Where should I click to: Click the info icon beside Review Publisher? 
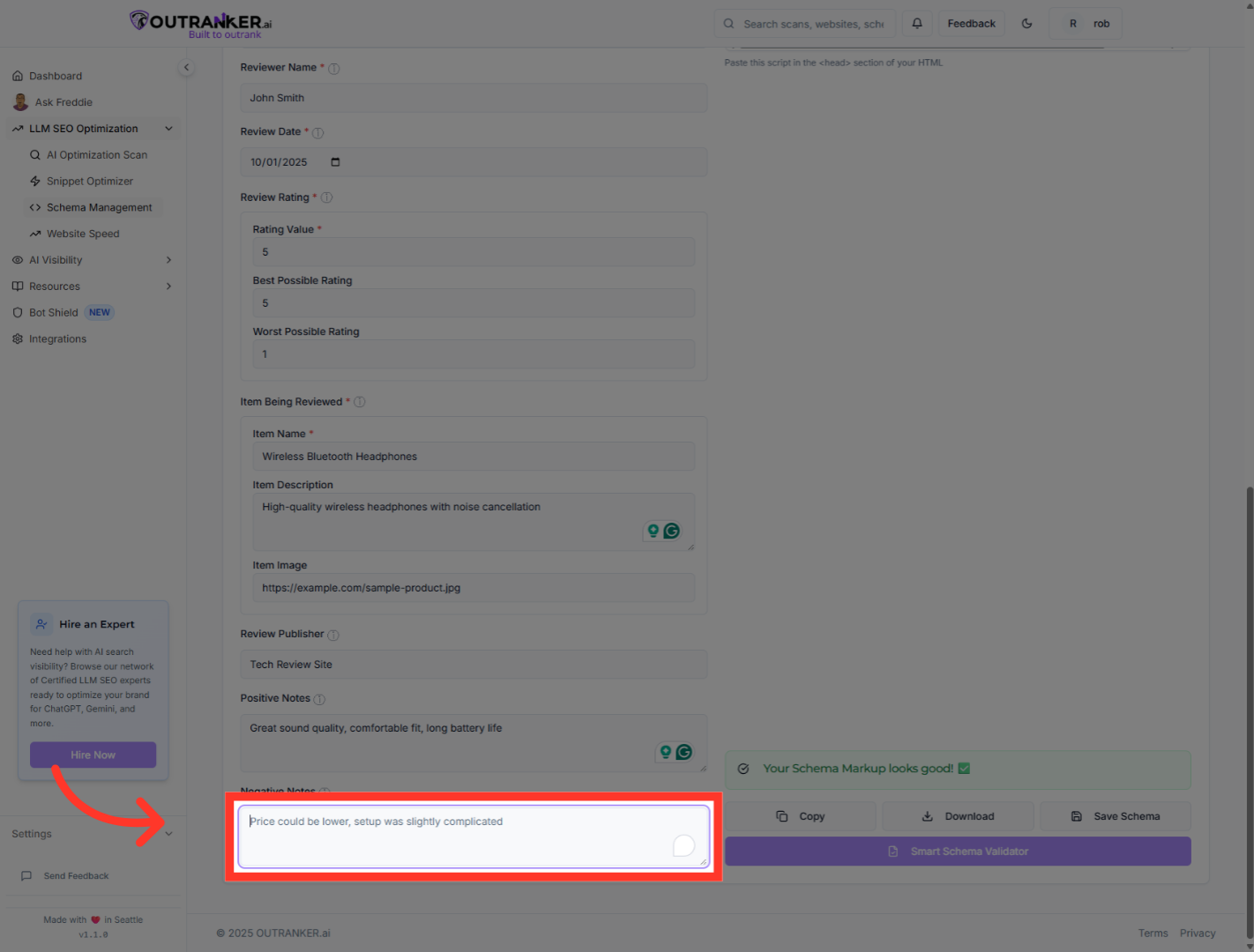coord(333,635)
